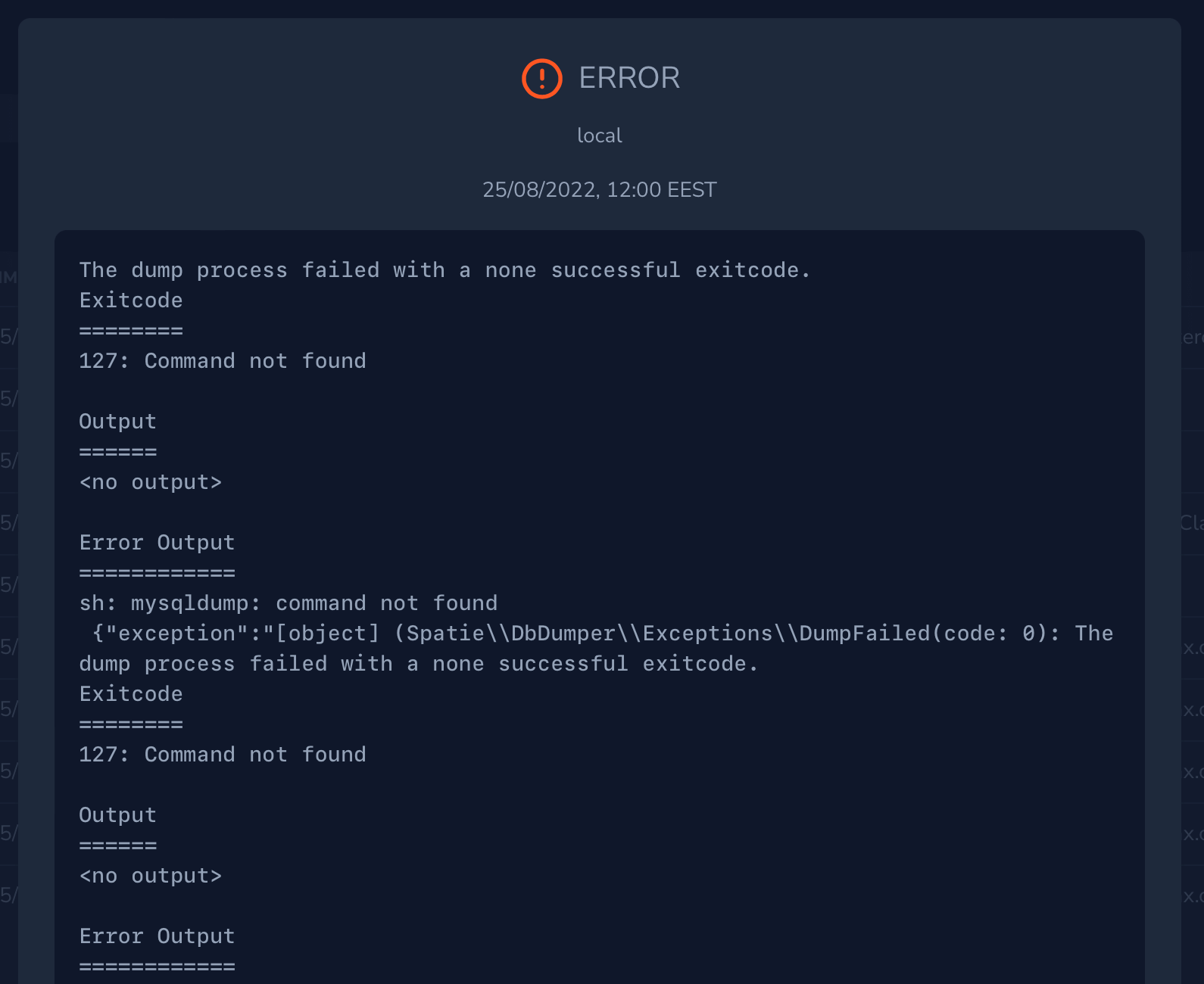Click the no output placeholder text
The width and height of the screenshot is (1204, 984).
click(x=151, y=481)
